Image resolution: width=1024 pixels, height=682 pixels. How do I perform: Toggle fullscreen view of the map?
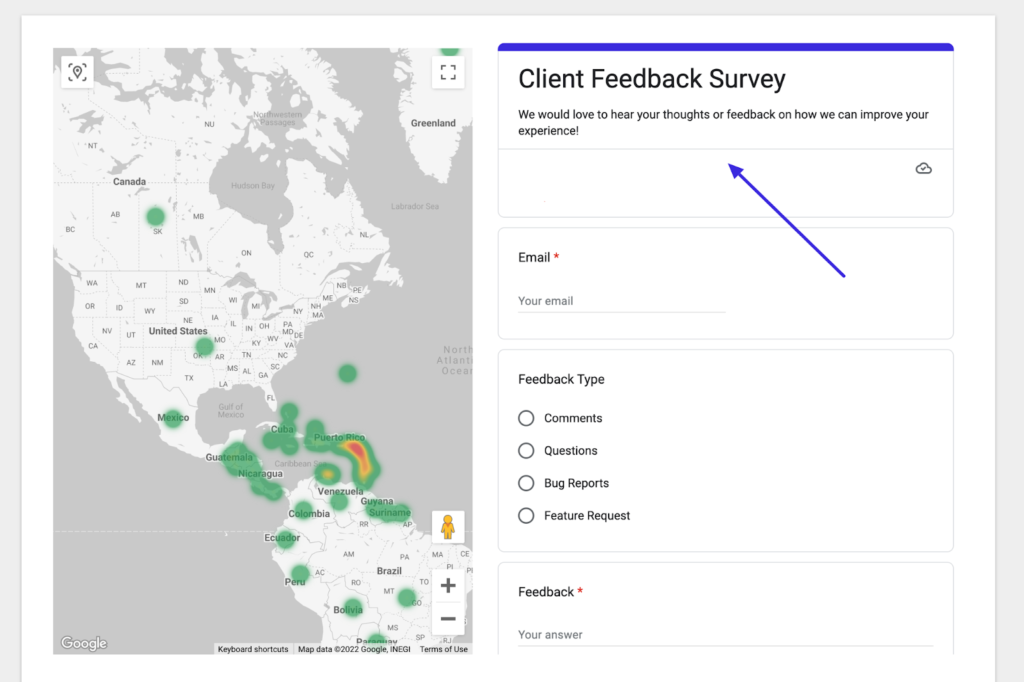tap(447, 72)
